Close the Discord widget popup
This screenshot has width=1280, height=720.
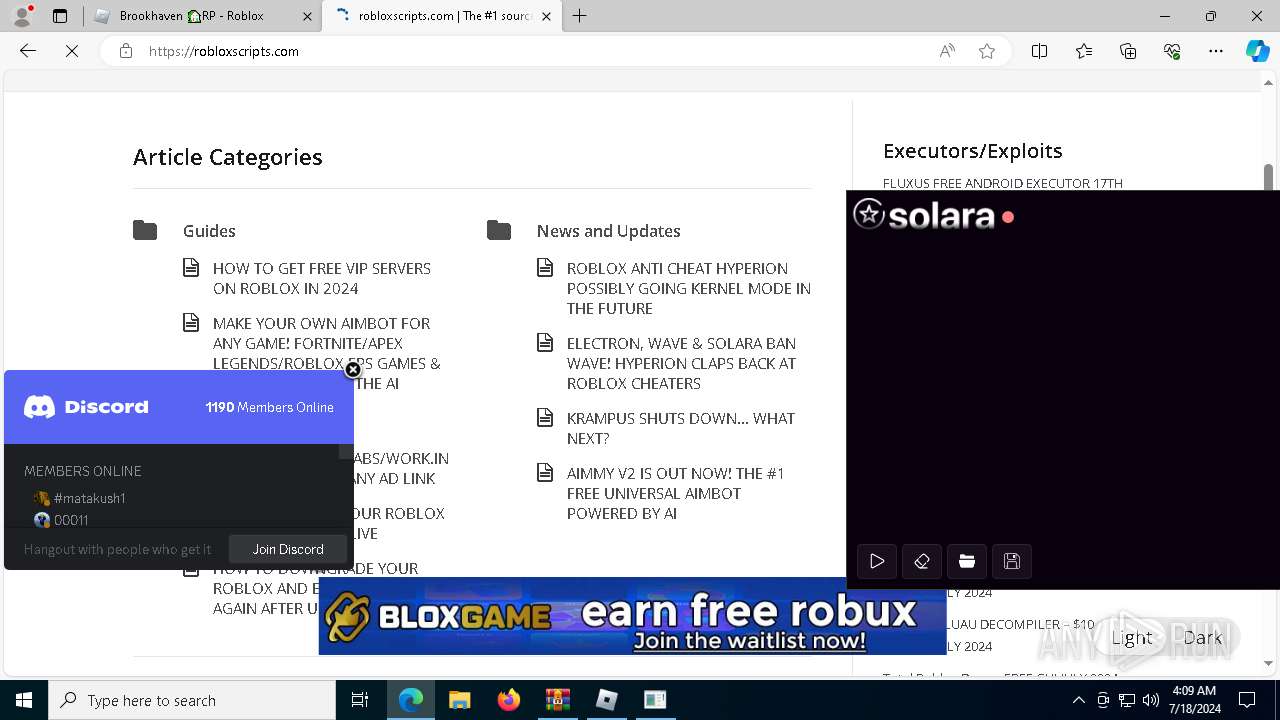click(353, 370)
